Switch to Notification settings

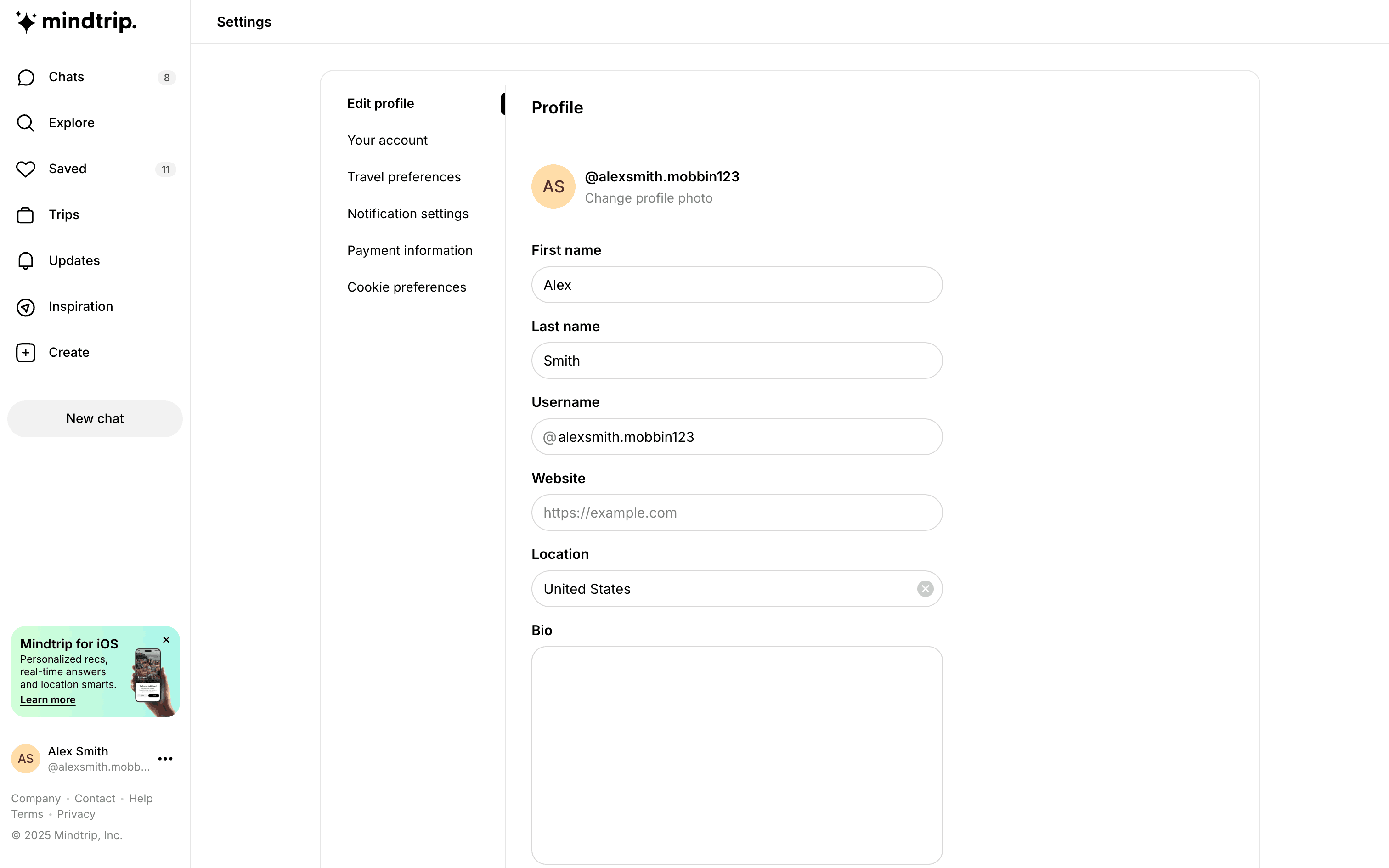[x=407, y=214]
